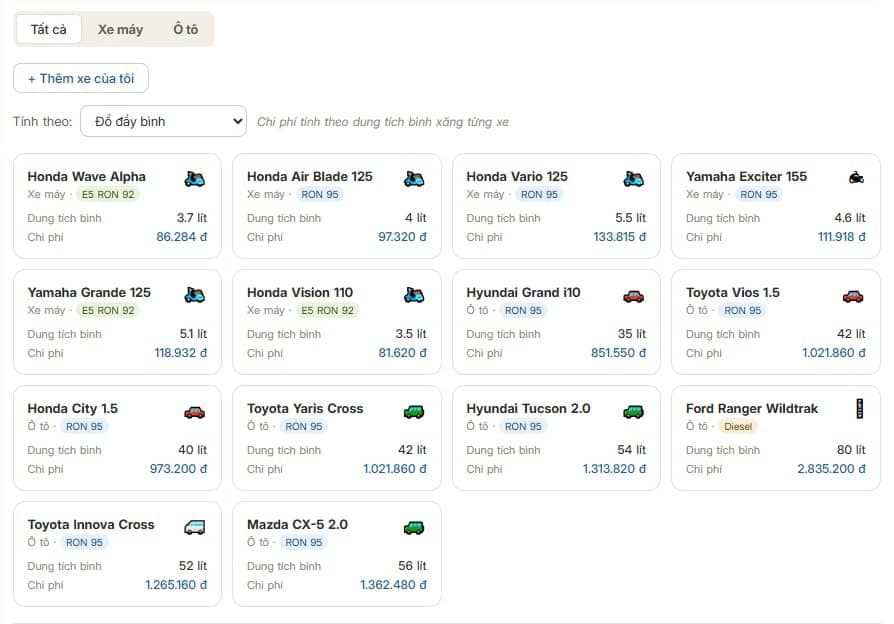Click the E5 RON 92 tag on Yamaha Grande 125
Viewport: 894px width, 624px height.
point(108,310)
